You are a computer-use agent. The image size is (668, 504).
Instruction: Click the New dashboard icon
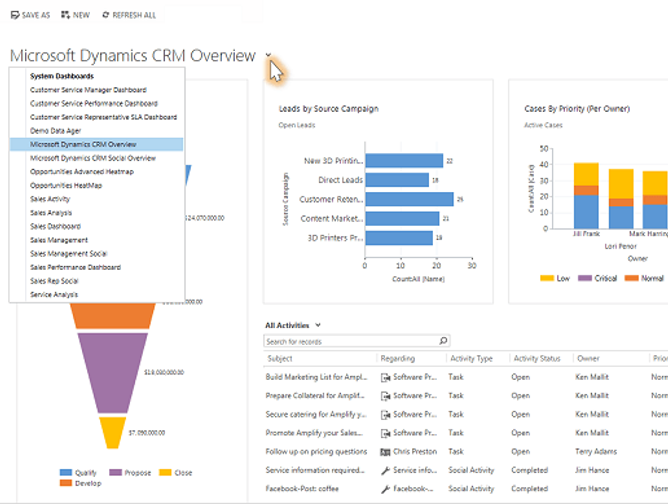click(65, 15)
